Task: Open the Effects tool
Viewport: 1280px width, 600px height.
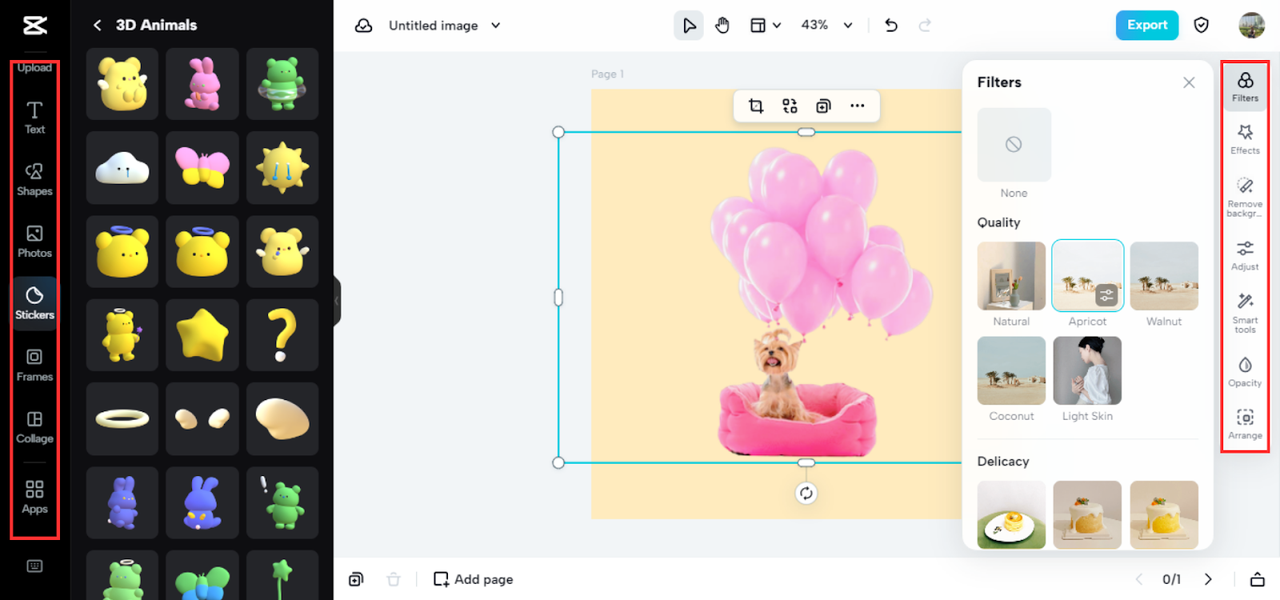Action: (1245, 139)
